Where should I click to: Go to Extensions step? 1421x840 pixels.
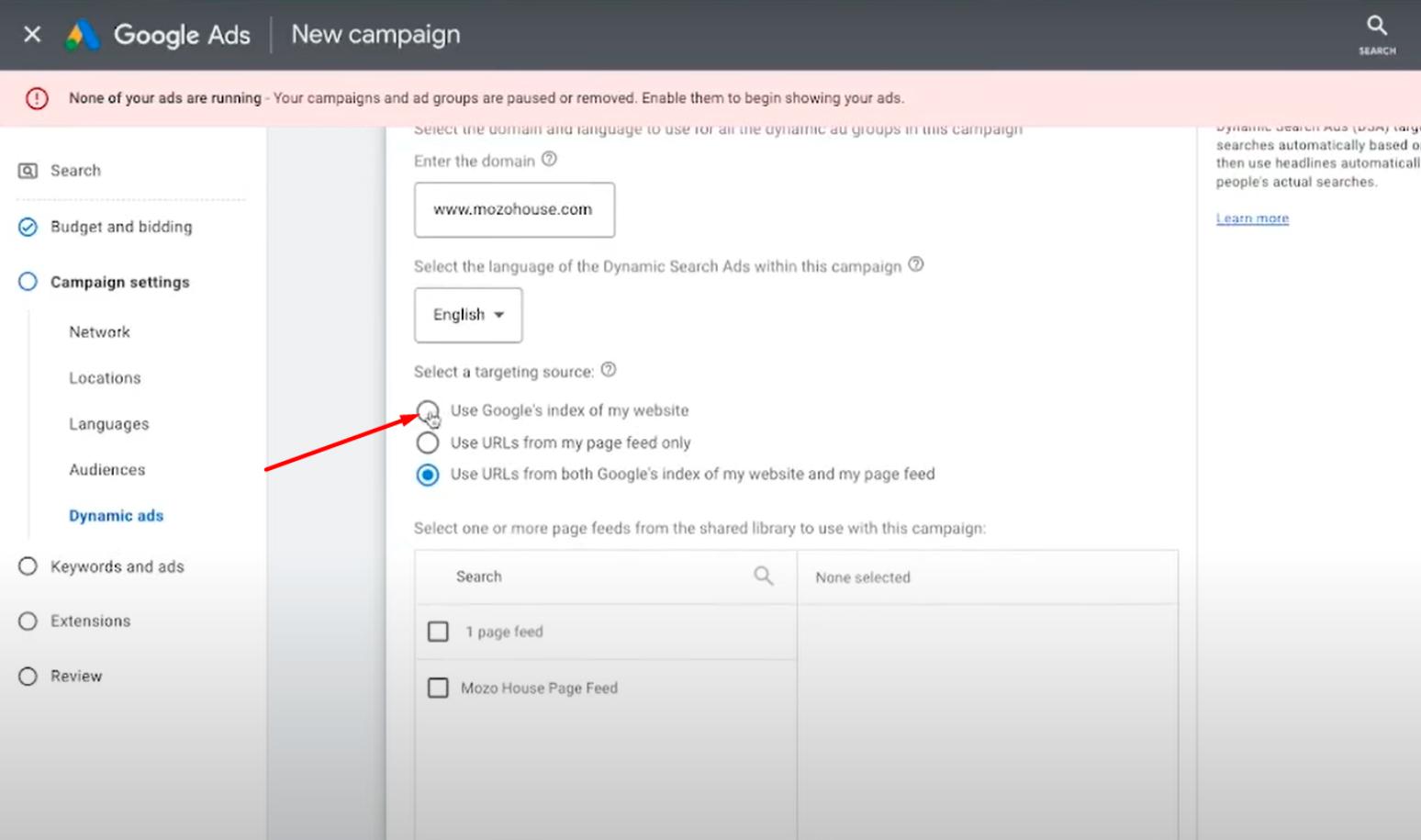point(90,622)
